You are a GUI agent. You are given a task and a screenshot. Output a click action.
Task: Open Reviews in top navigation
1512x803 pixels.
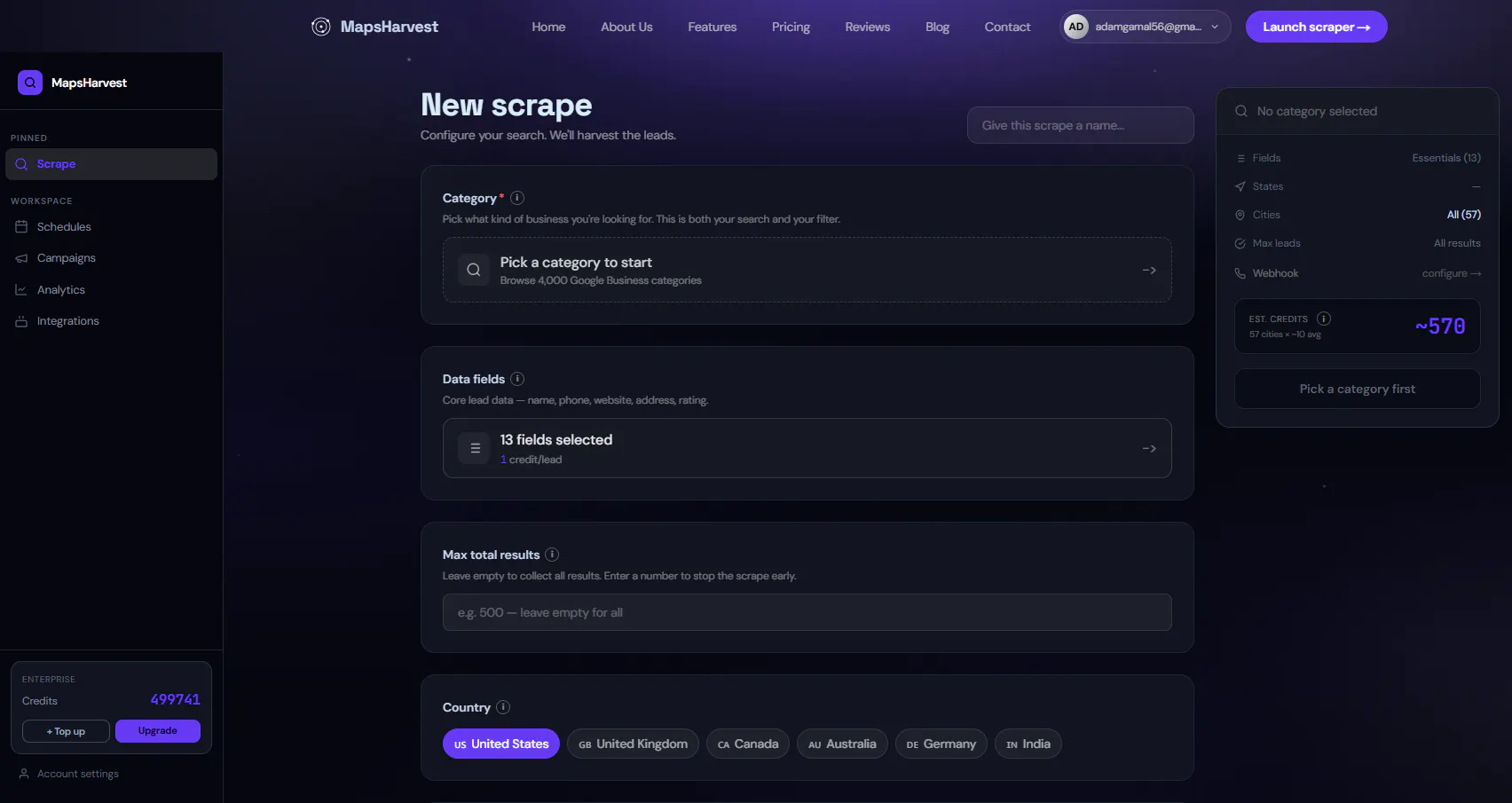coord(868,27)
